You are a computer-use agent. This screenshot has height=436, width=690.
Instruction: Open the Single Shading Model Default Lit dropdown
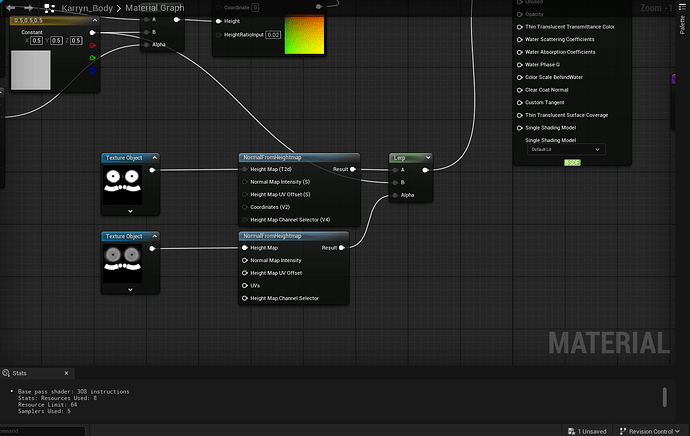point(566,150)
